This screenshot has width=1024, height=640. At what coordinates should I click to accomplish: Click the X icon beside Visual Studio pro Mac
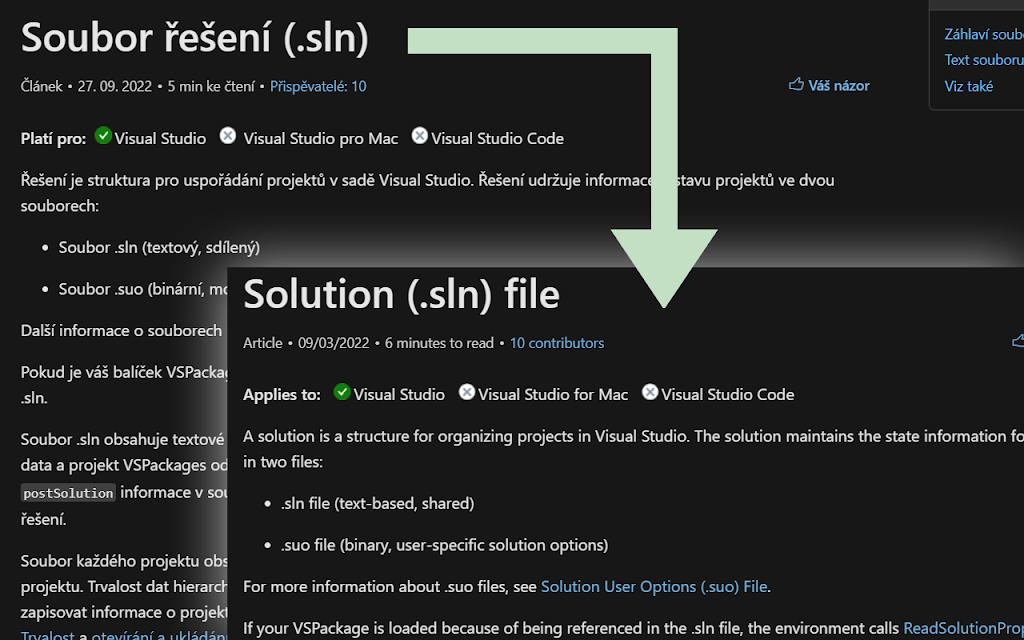228,136
